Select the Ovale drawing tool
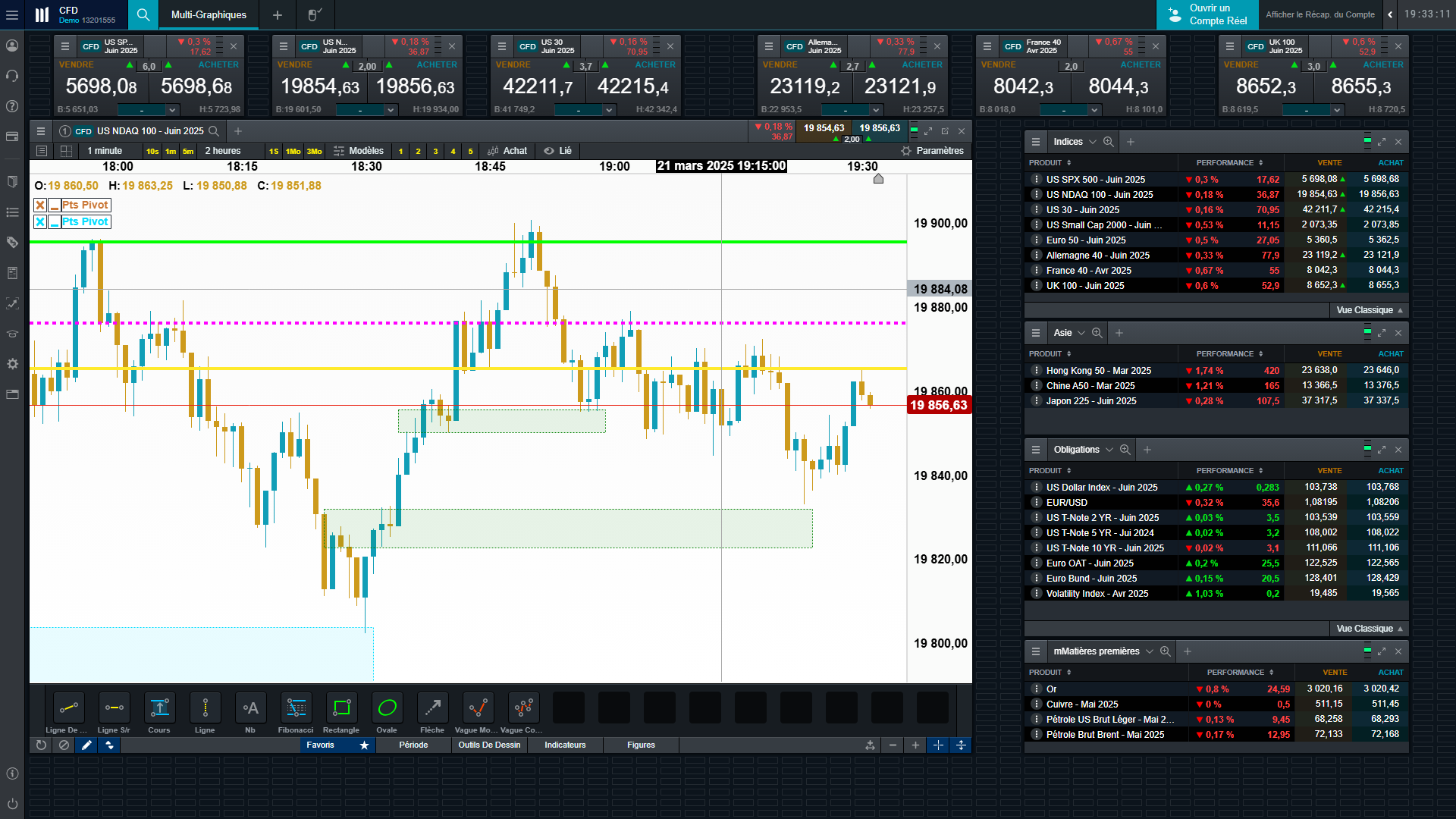The image size is (1456, 819). pyautogui.click(x=387, y=708)
